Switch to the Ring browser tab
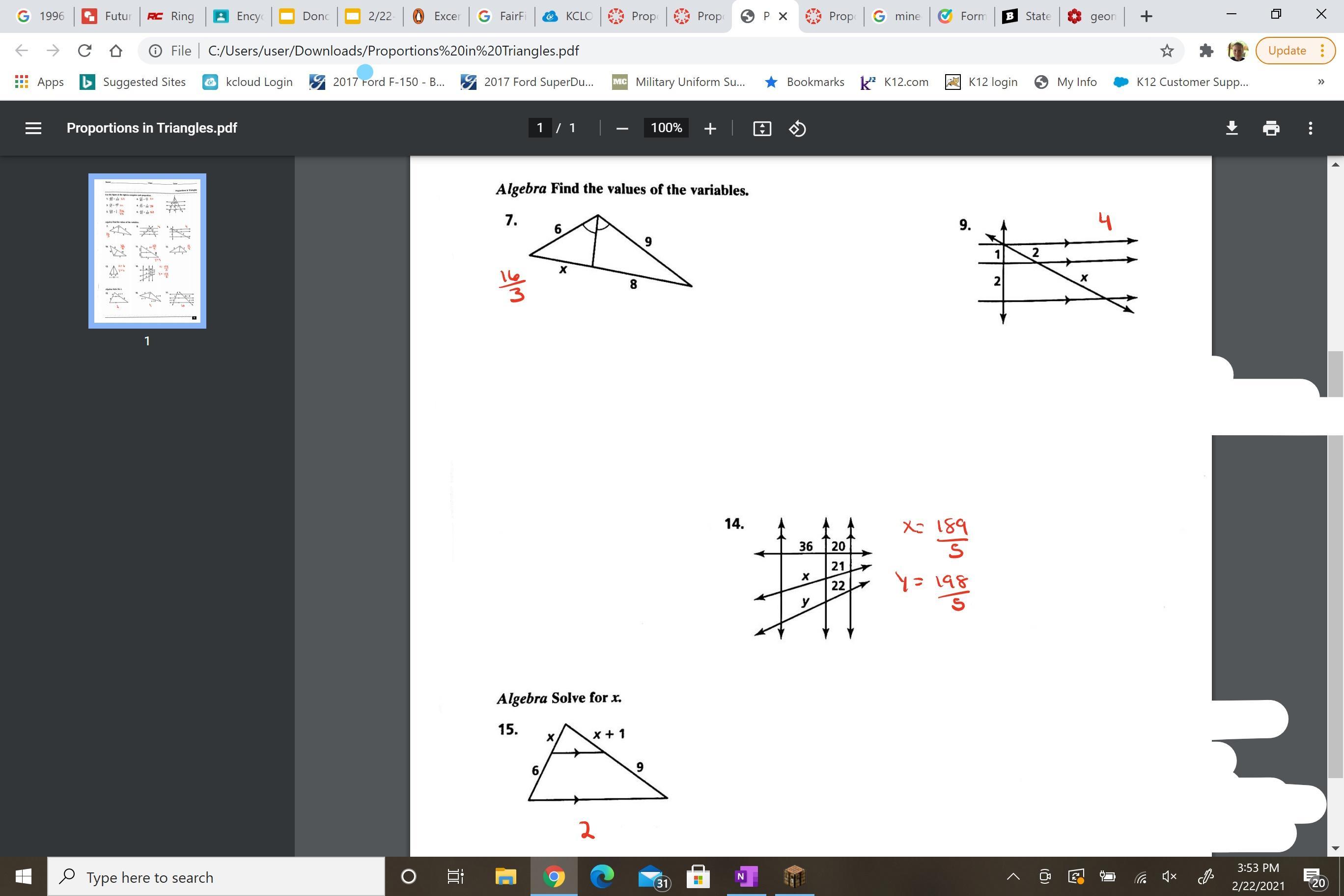This screenshot has width=1344, height=896. pyautogui.click(x=171, y=16)
